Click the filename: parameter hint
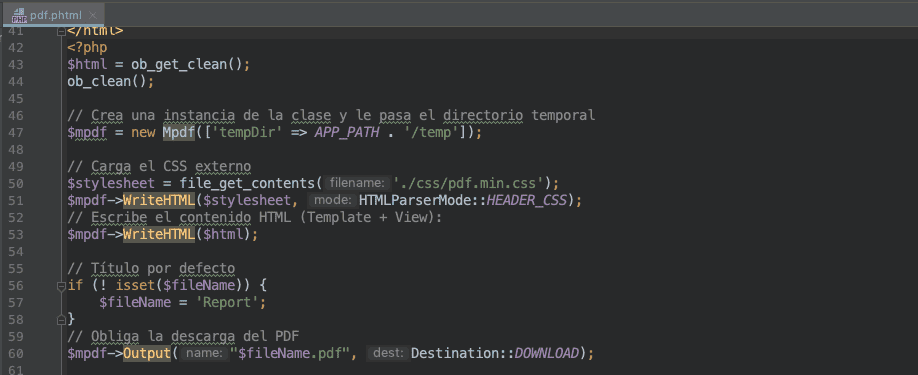This screenshot has height=375, width=918. [358, 184]
